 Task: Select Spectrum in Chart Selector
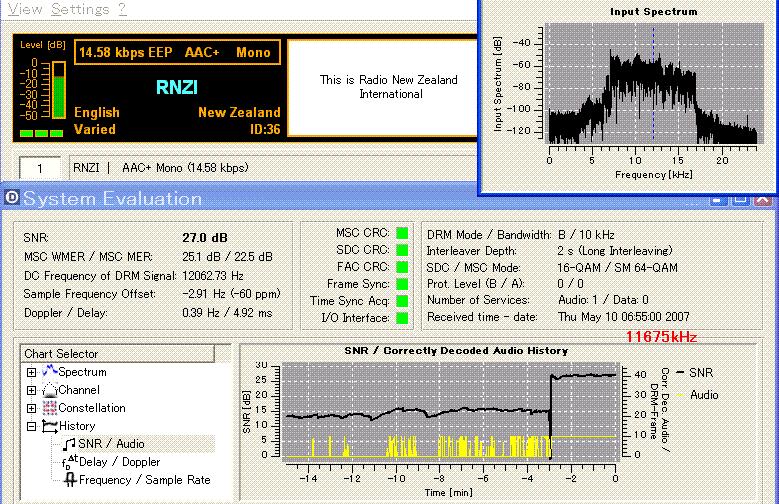(82, 372)
